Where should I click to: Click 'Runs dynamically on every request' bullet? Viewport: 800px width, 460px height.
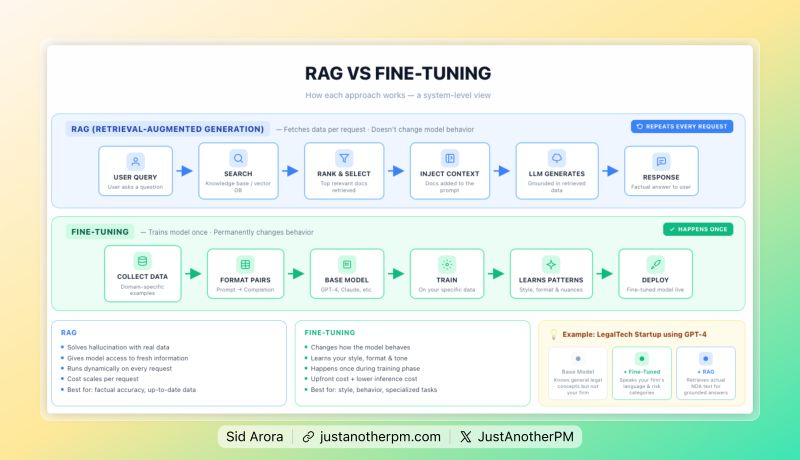coord(119,369)
